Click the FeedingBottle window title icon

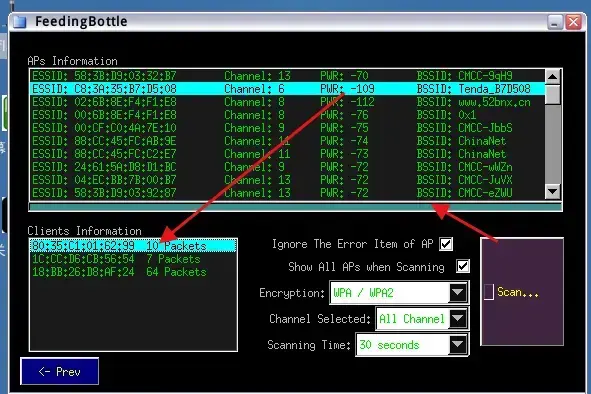tap(20, 22)
